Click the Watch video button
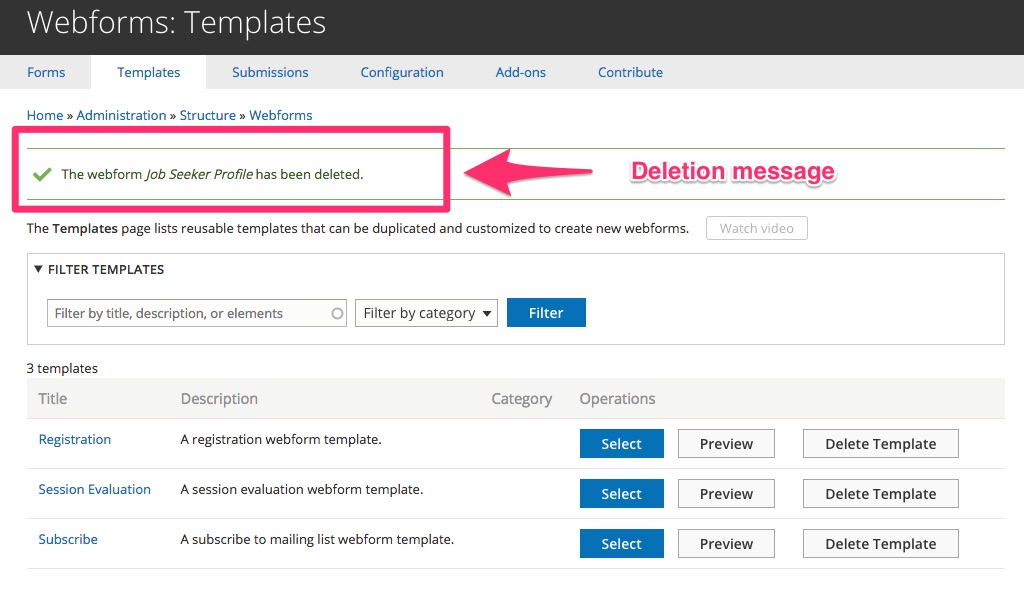The width and height of the screenshot is (1024, 615). click(x=756, y=229)
